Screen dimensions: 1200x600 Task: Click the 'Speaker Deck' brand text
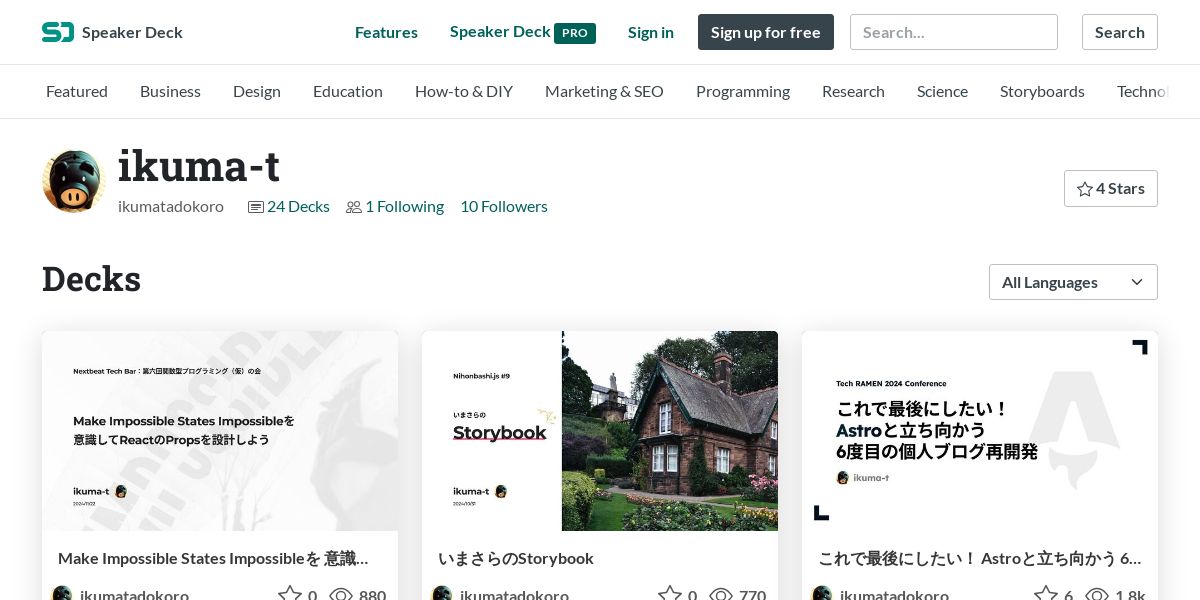(132, 32)
